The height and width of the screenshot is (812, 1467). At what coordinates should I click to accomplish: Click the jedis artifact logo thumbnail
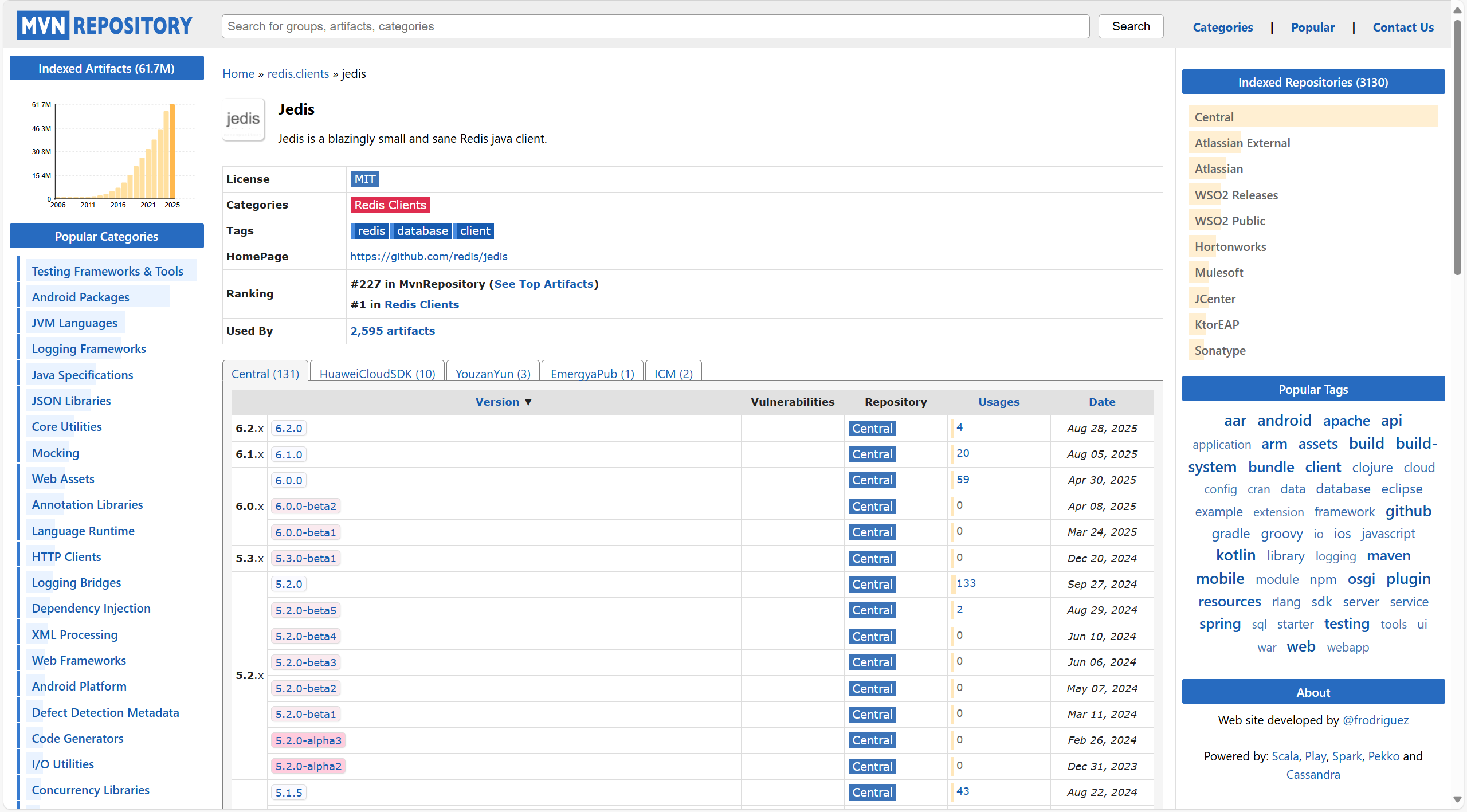point(244,119)
